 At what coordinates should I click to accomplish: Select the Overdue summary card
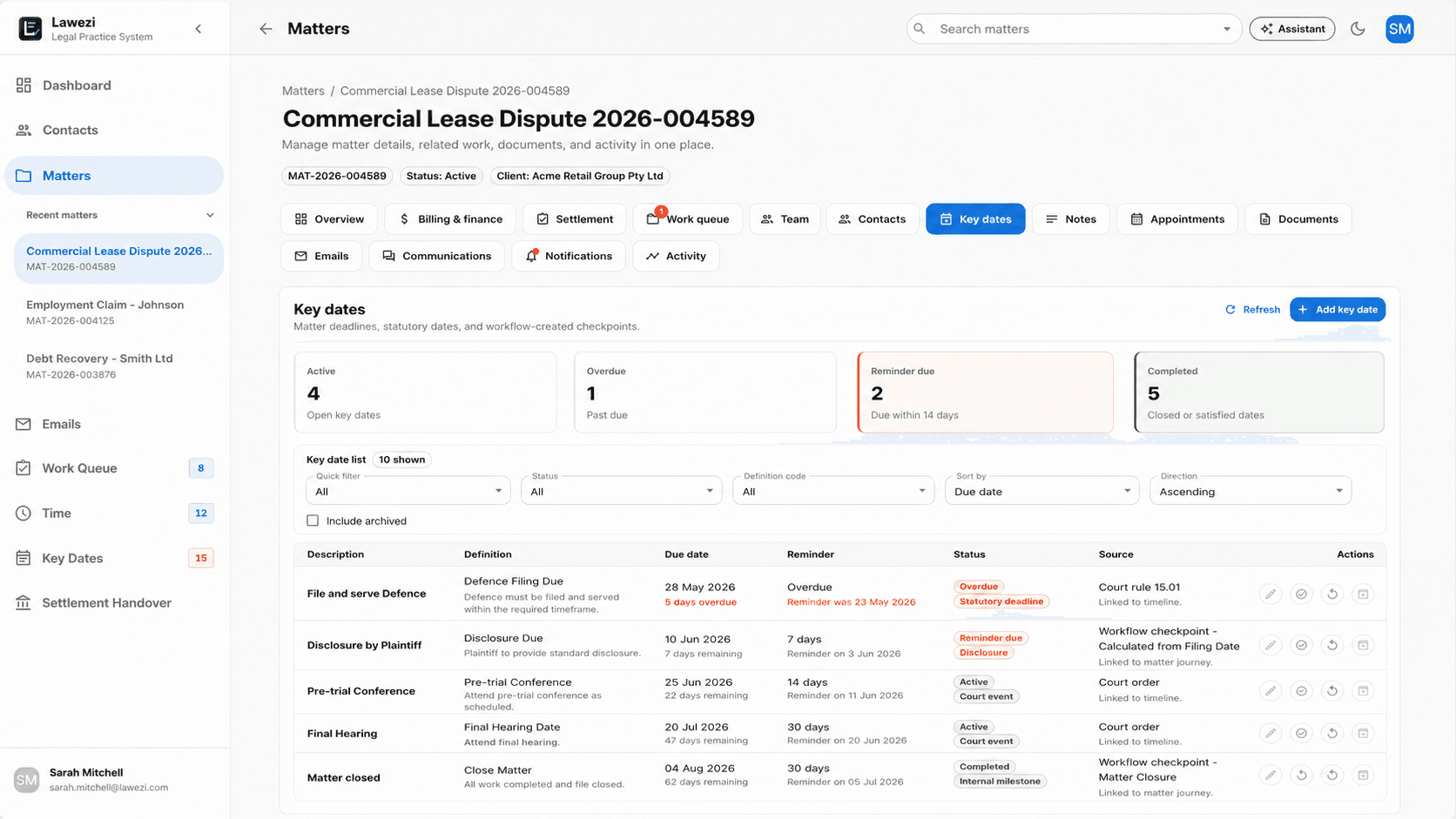pos(705,393)
